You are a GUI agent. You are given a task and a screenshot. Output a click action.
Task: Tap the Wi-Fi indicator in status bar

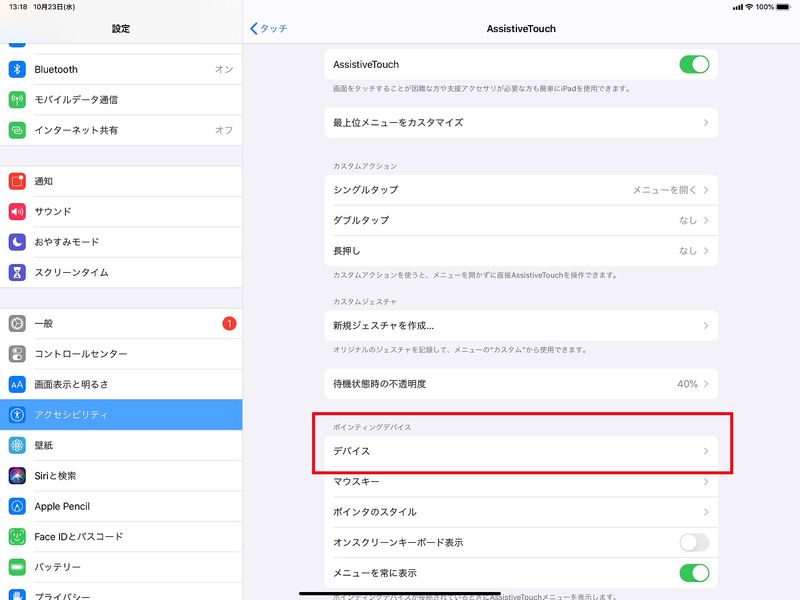coord(749,7)
